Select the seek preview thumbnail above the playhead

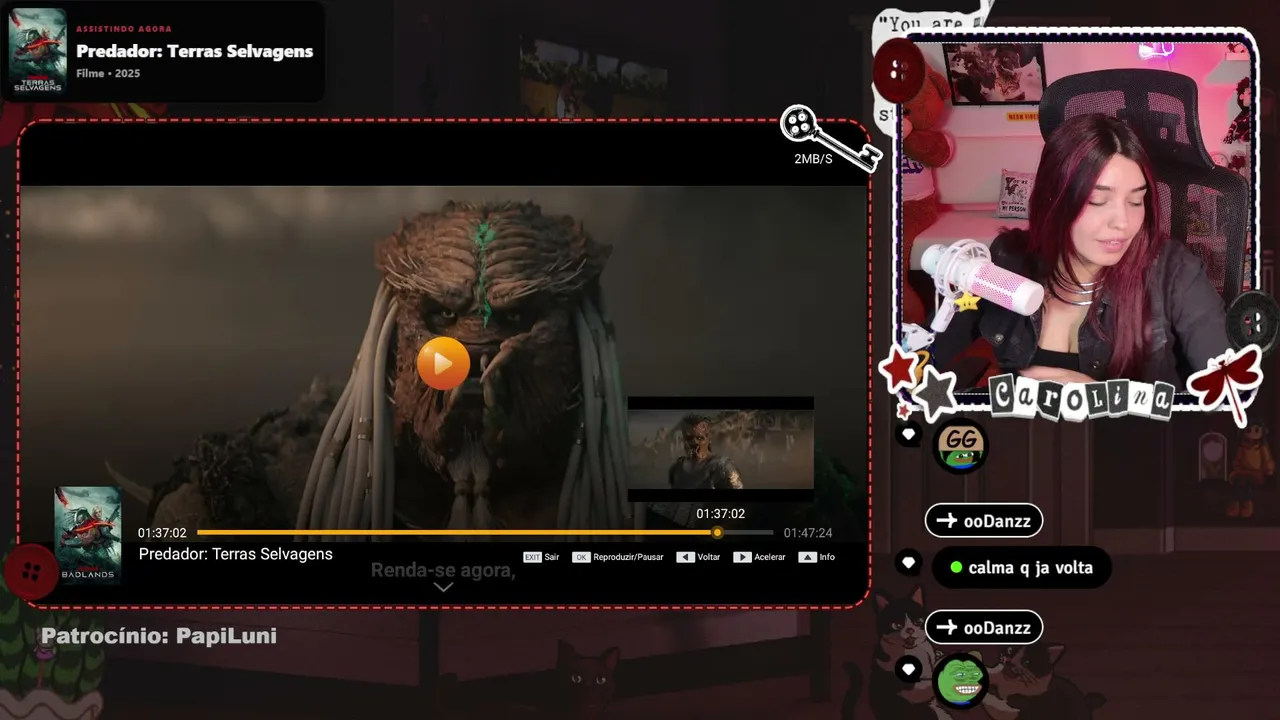720,449
